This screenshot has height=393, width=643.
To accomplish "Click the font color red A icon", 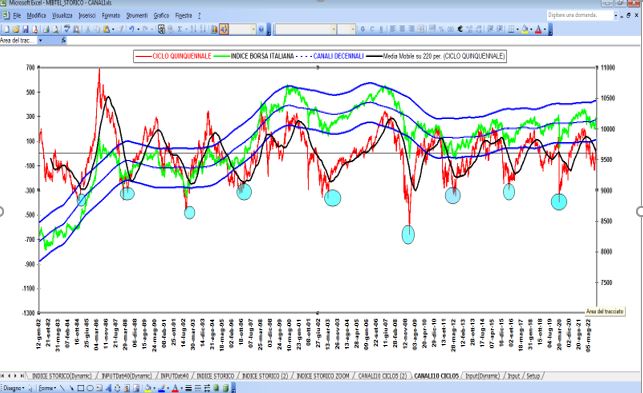I will 538,29.
